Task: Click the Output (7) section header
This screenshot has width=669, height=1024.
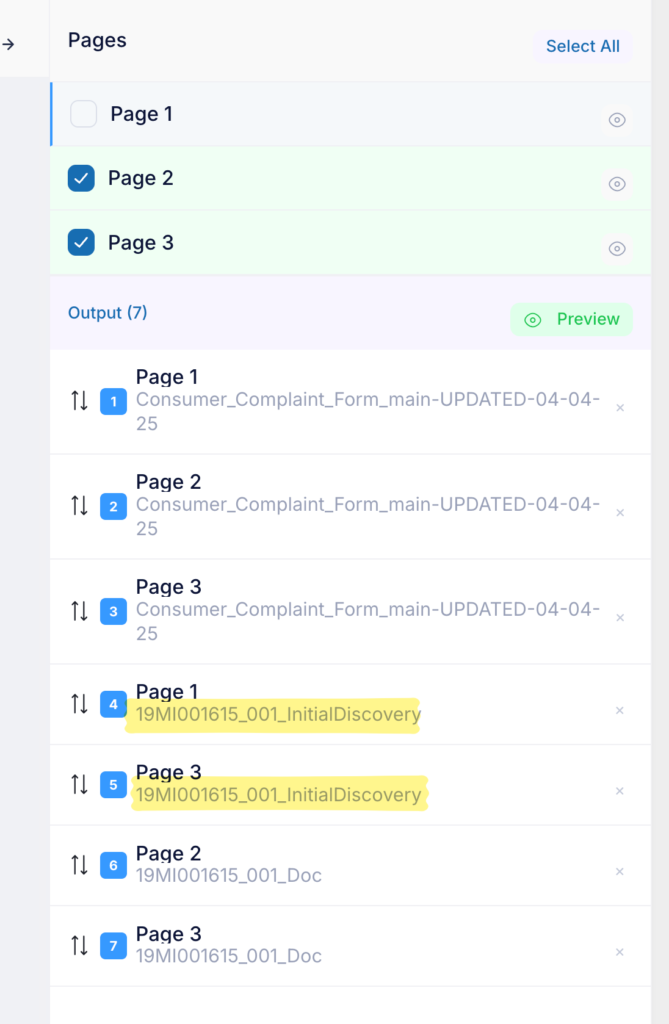Action: [x=108, y=313]
